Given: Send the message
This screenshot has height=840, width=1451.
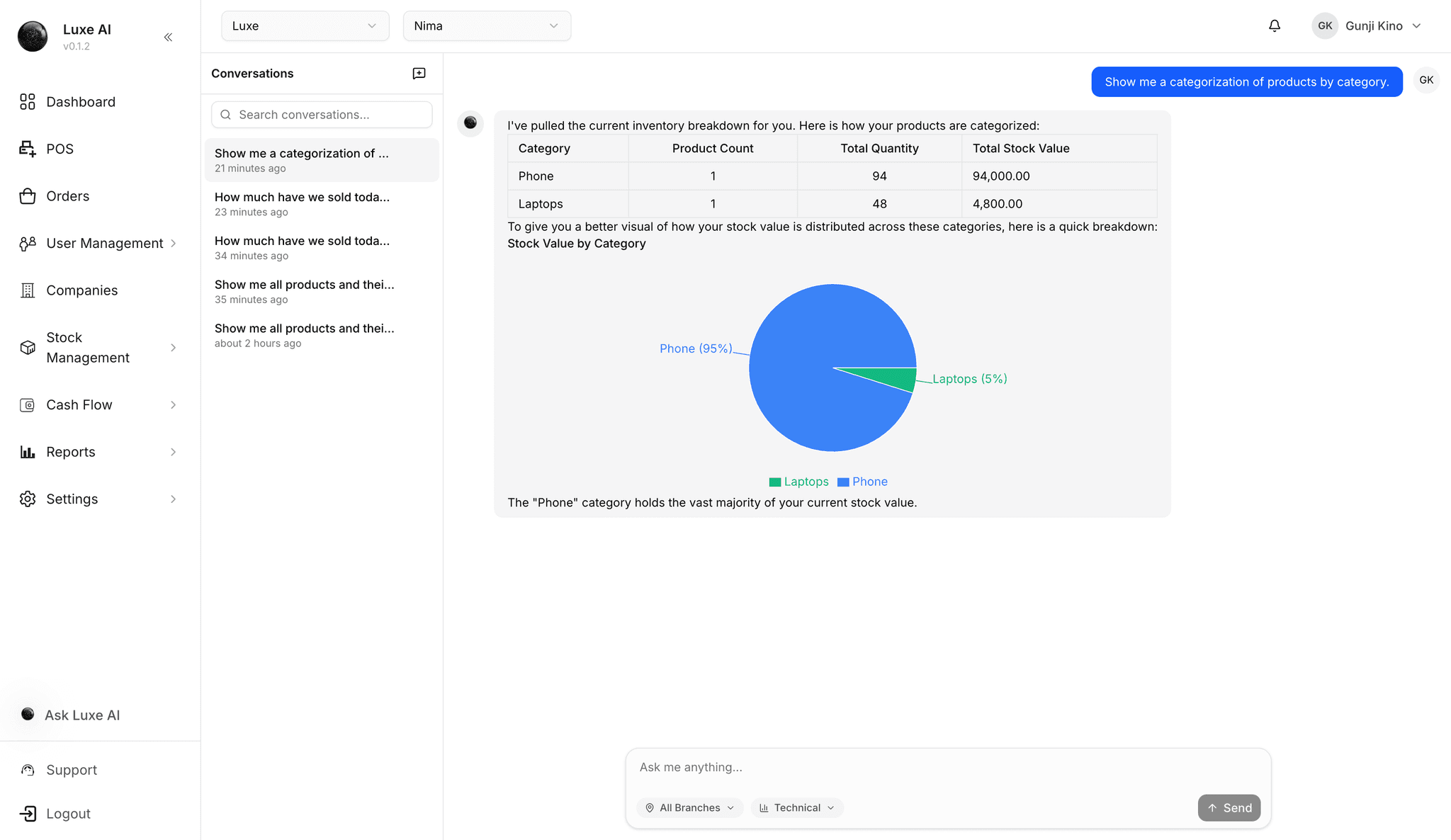Looking at the screenshot, I should 1229,808.
